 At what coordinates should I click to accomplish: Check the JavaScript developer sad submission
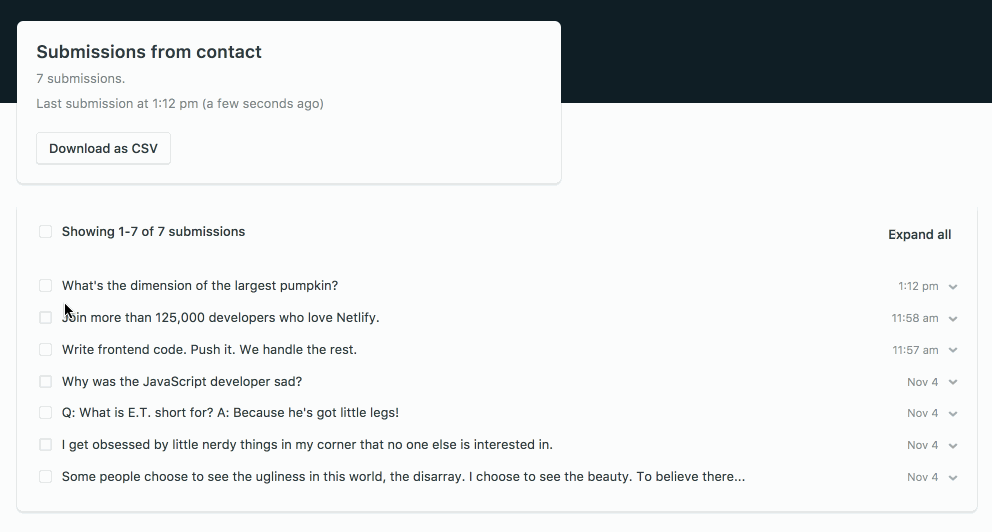point(46,382)
